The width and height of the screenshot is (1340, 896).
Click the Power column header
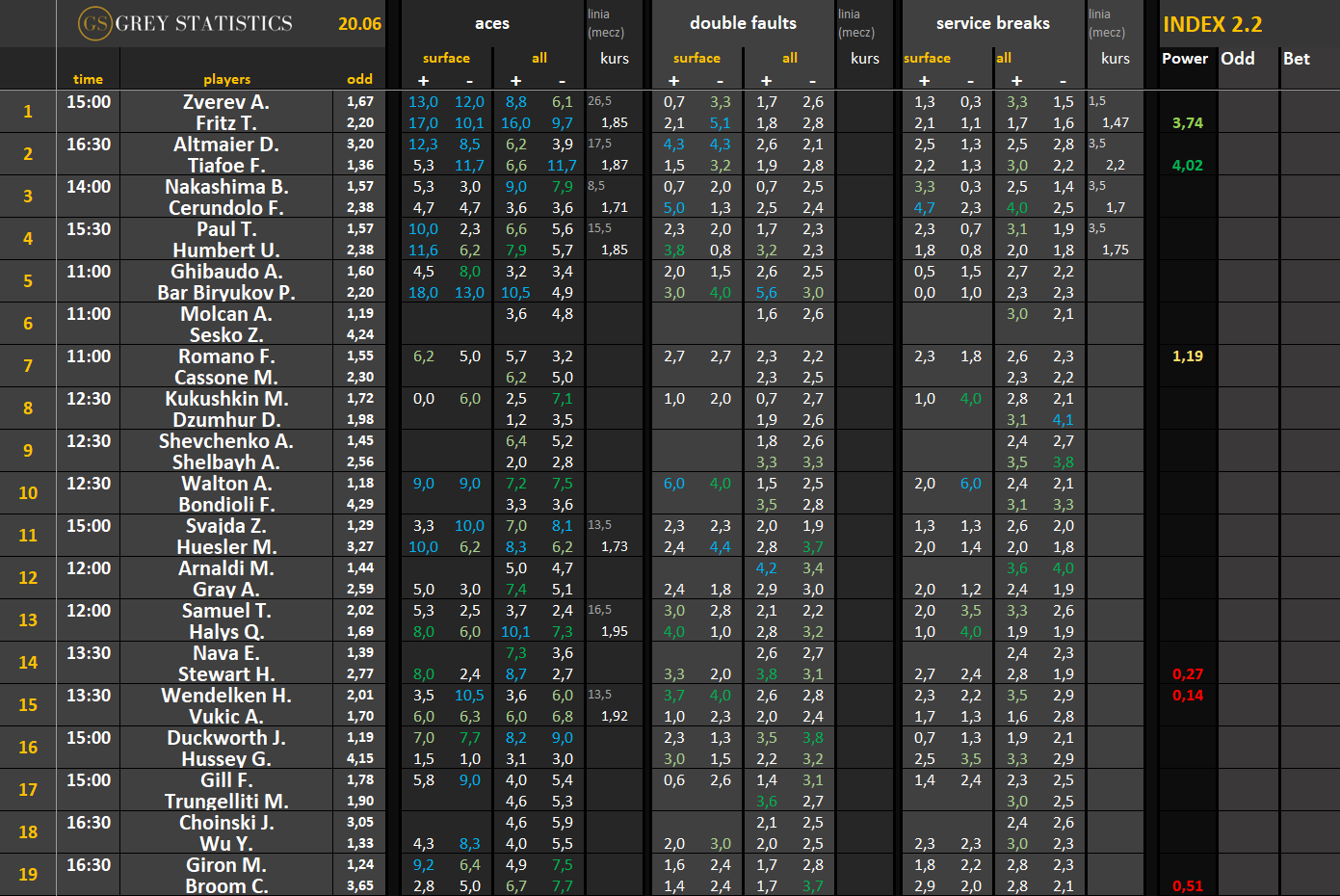coord(1185,58)
